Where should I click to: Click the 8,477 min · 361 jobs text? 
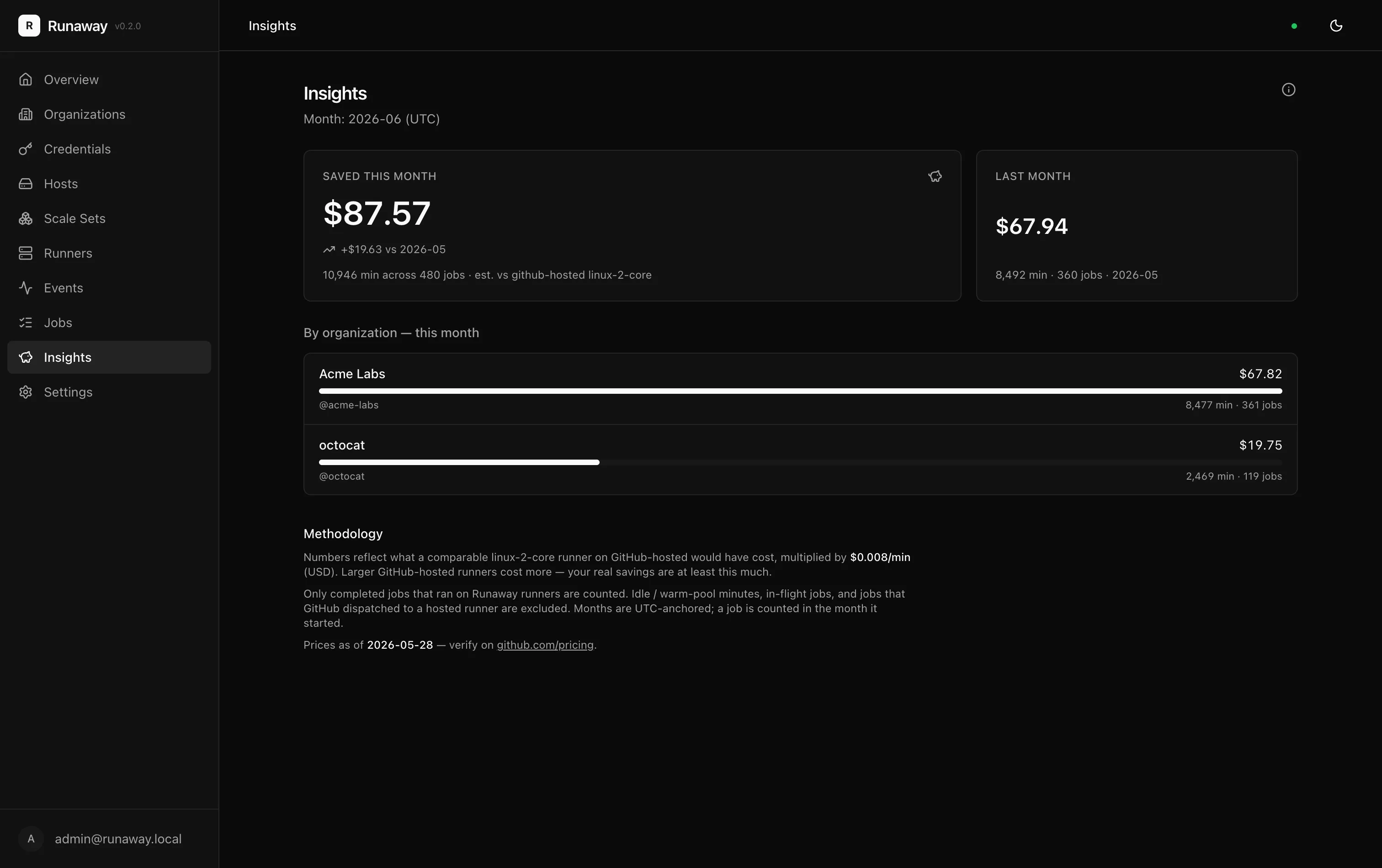coord(1233,405)
